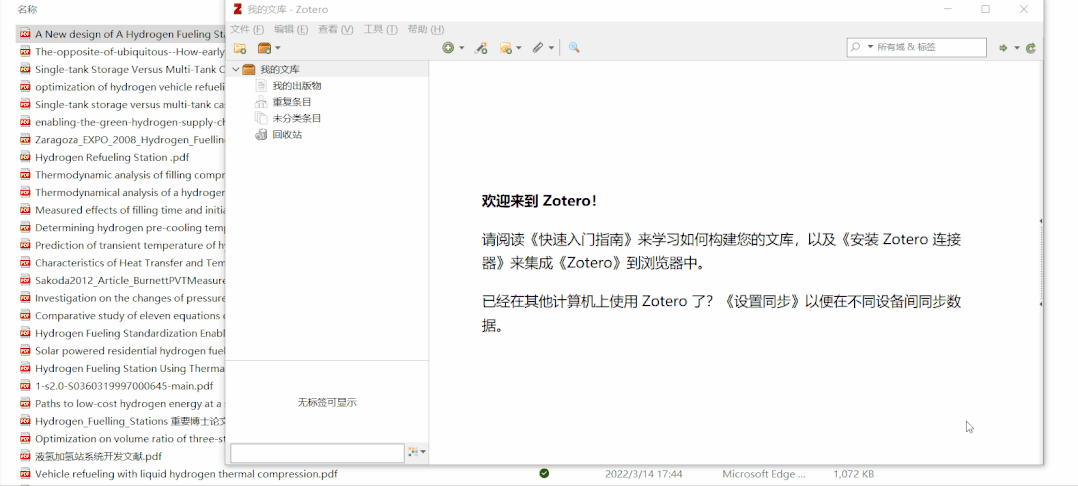Select Hydrogen Refueling Station .pdf file
1078x486 pixels.
(112, 157)
